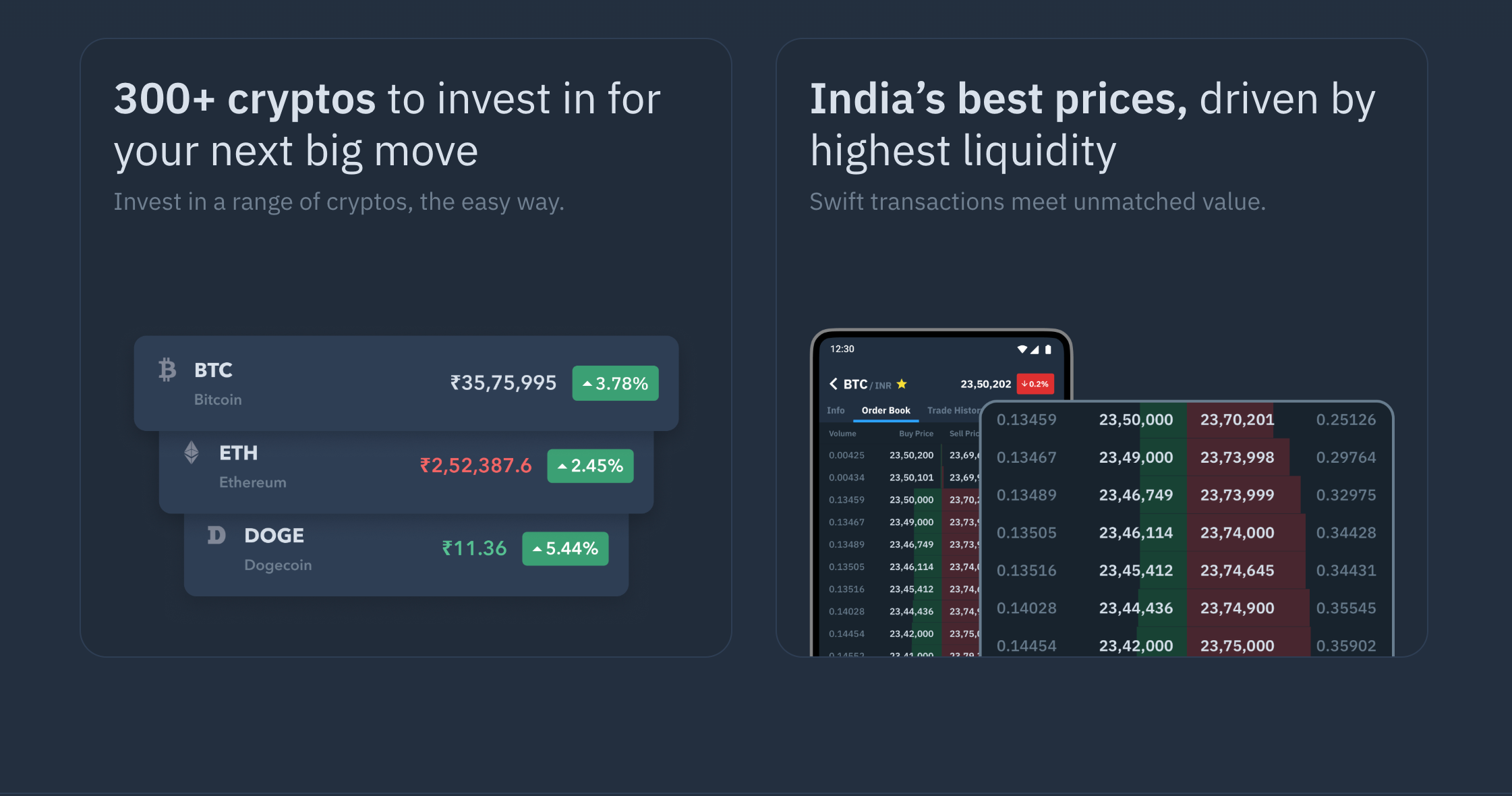This screenshot has width=1512, height=796.
Task: Click the 5.44% DOGE change badge
Action: tap(565, 548)
